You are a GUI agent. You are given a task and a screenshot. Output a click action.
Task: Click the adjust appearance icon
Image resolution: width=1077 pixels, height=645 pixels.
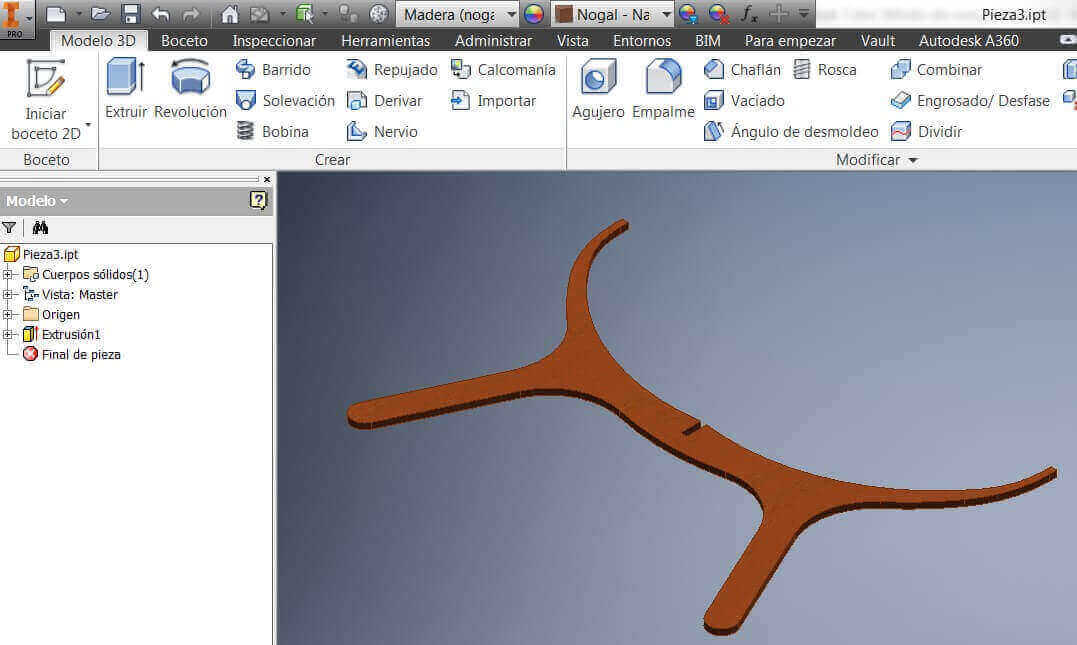click(688, 14)
